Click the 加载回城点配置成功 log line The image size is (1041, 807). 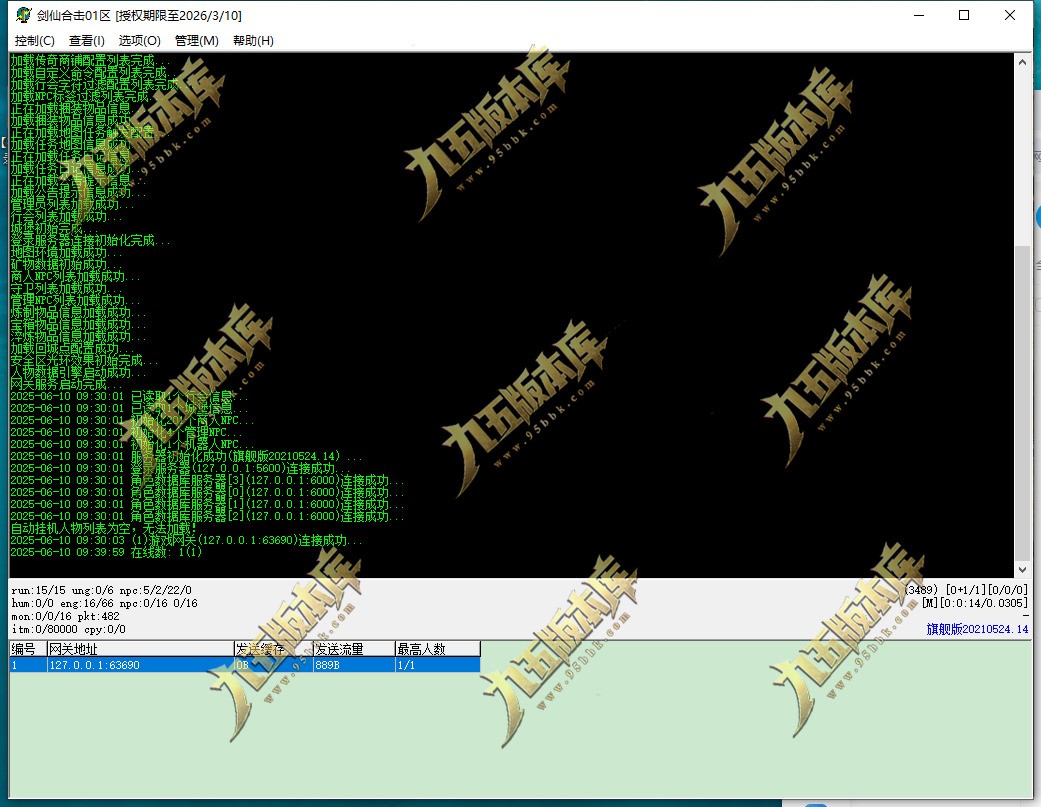pos(72,348)
